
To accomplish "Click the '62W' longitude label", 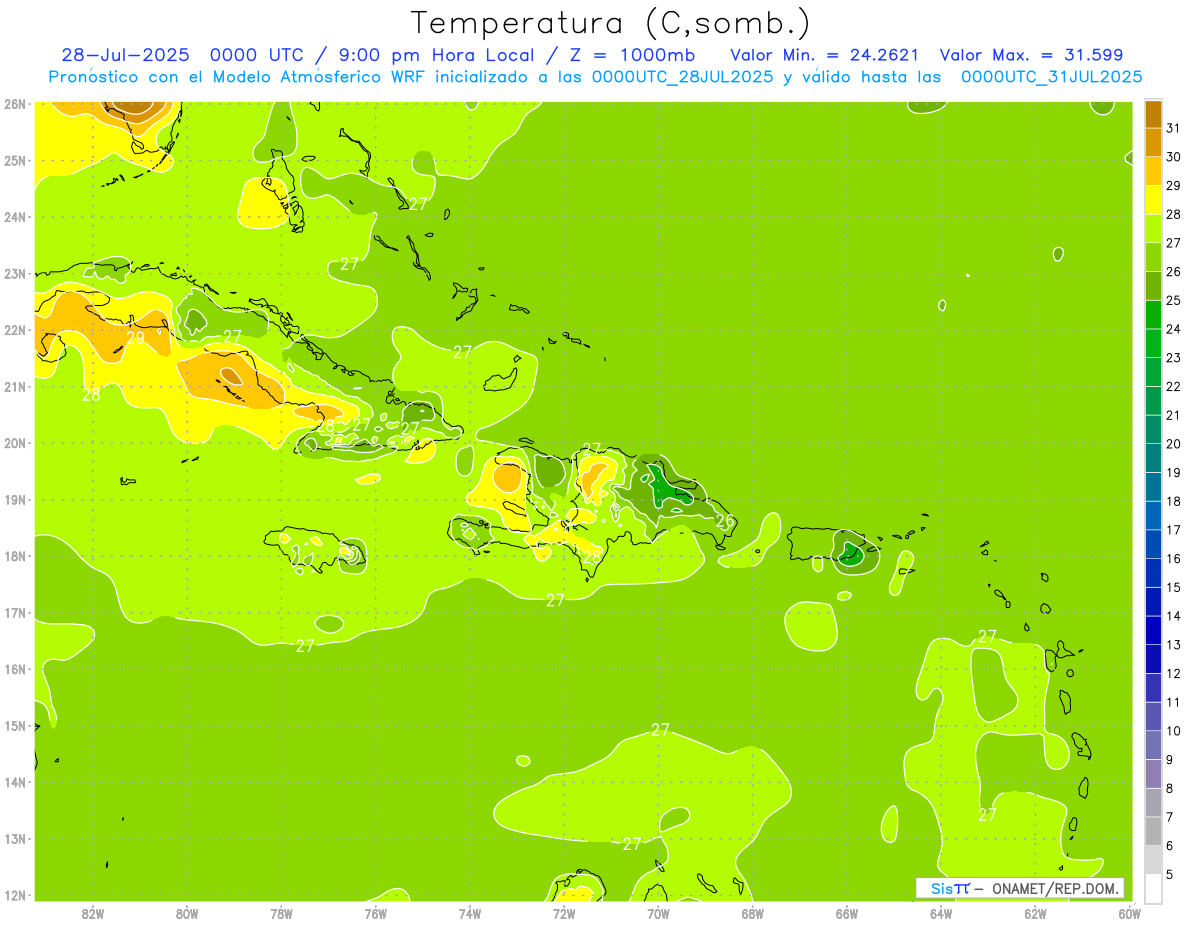I will point(1036,912).
